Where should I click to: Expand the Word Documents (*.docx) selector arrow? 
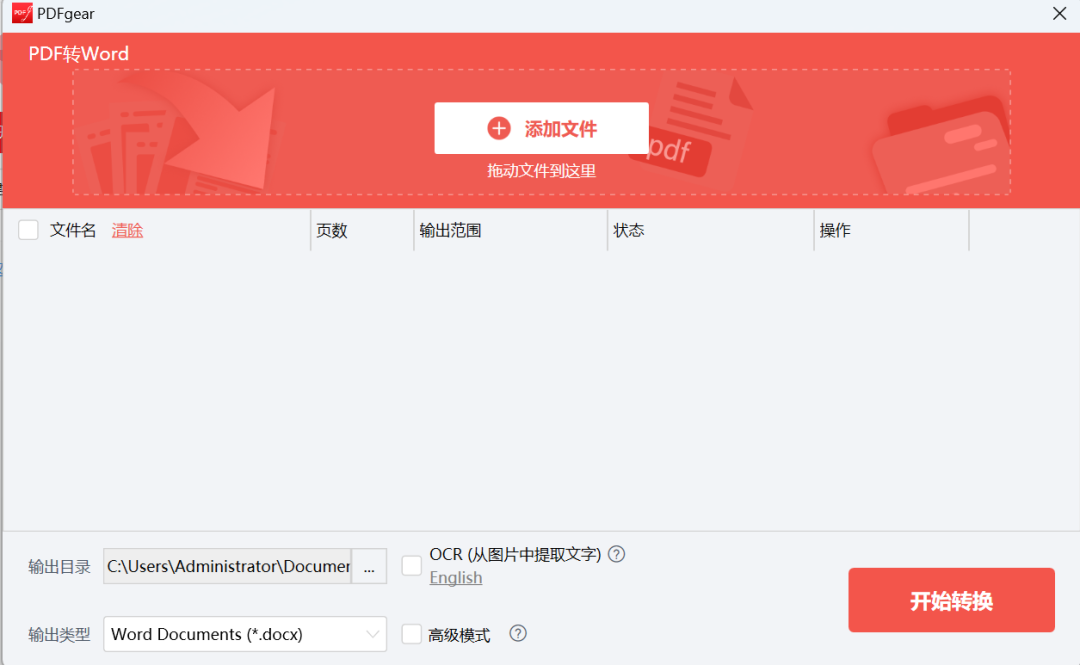click(371, 633)
